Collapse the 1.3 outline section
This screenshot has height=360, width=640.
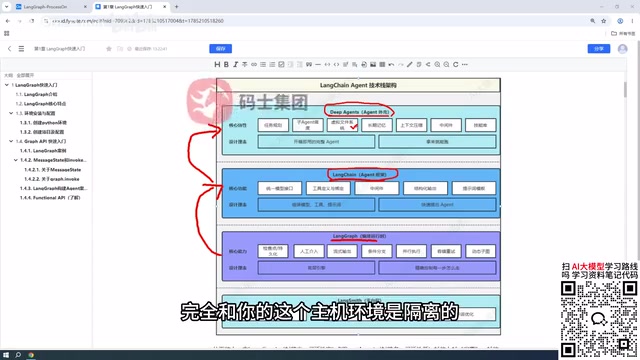(11, 113)
